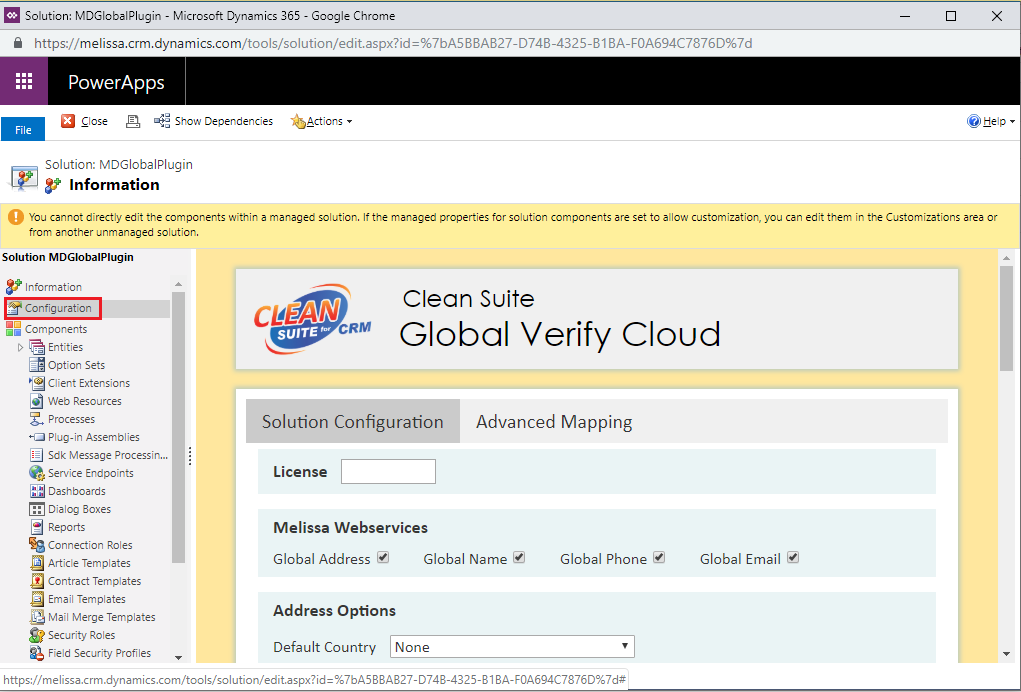Open the Default Country dropdown
Screen dimensions: 1021x692
(x=512, y=646)
